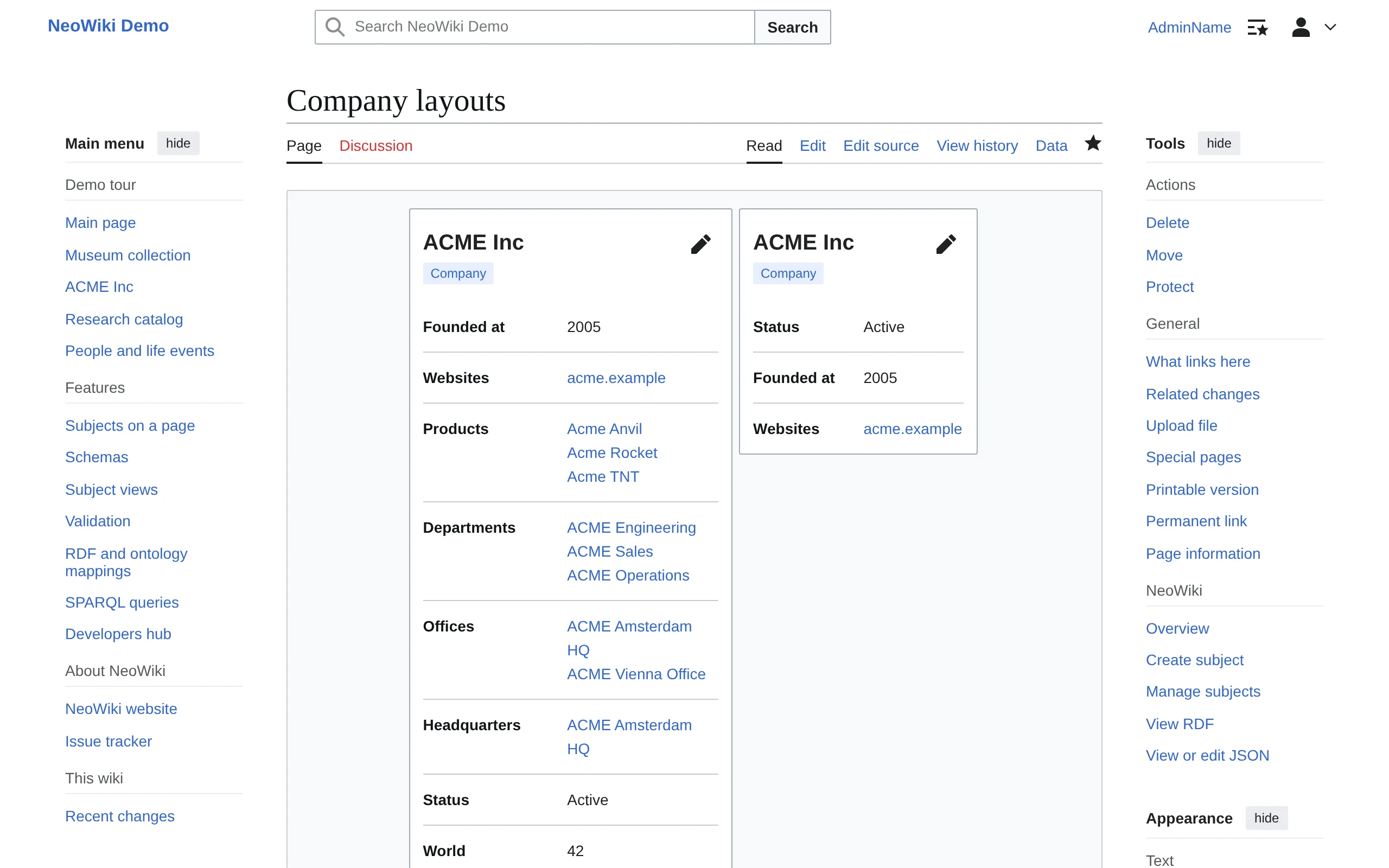The width and height of the screenshot is (1389, 868).
Task: Open Create subject in NeoWiki tools
Action: 1194,660
